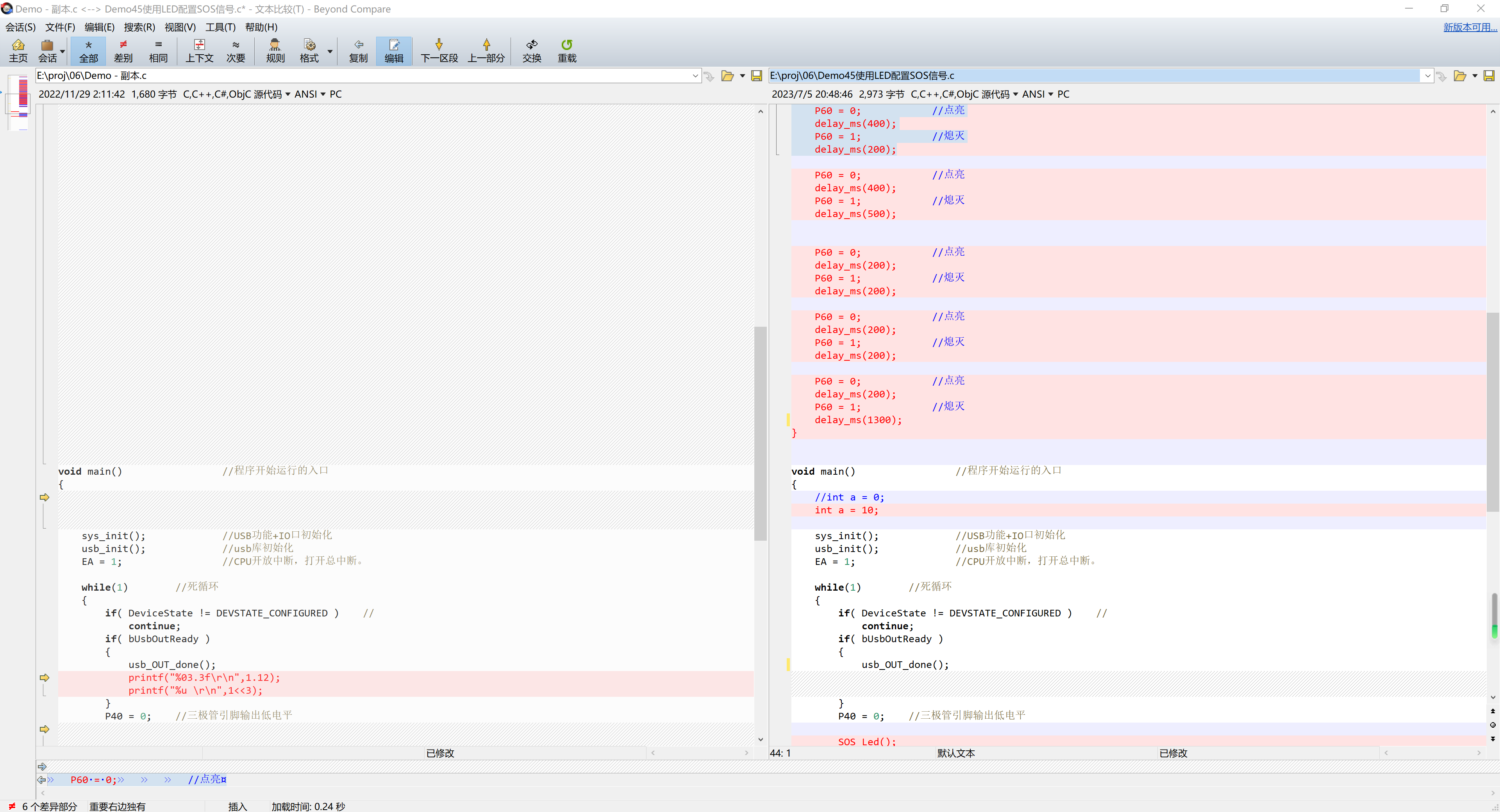Screen dimensions: 1500x812
Task: Open the 工具(T) menu
Action: click(220, 27)
